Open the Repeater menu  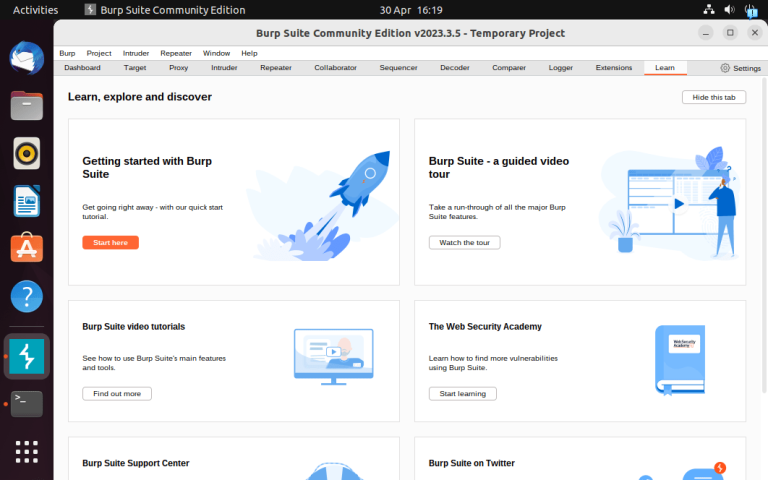point(176,53)
